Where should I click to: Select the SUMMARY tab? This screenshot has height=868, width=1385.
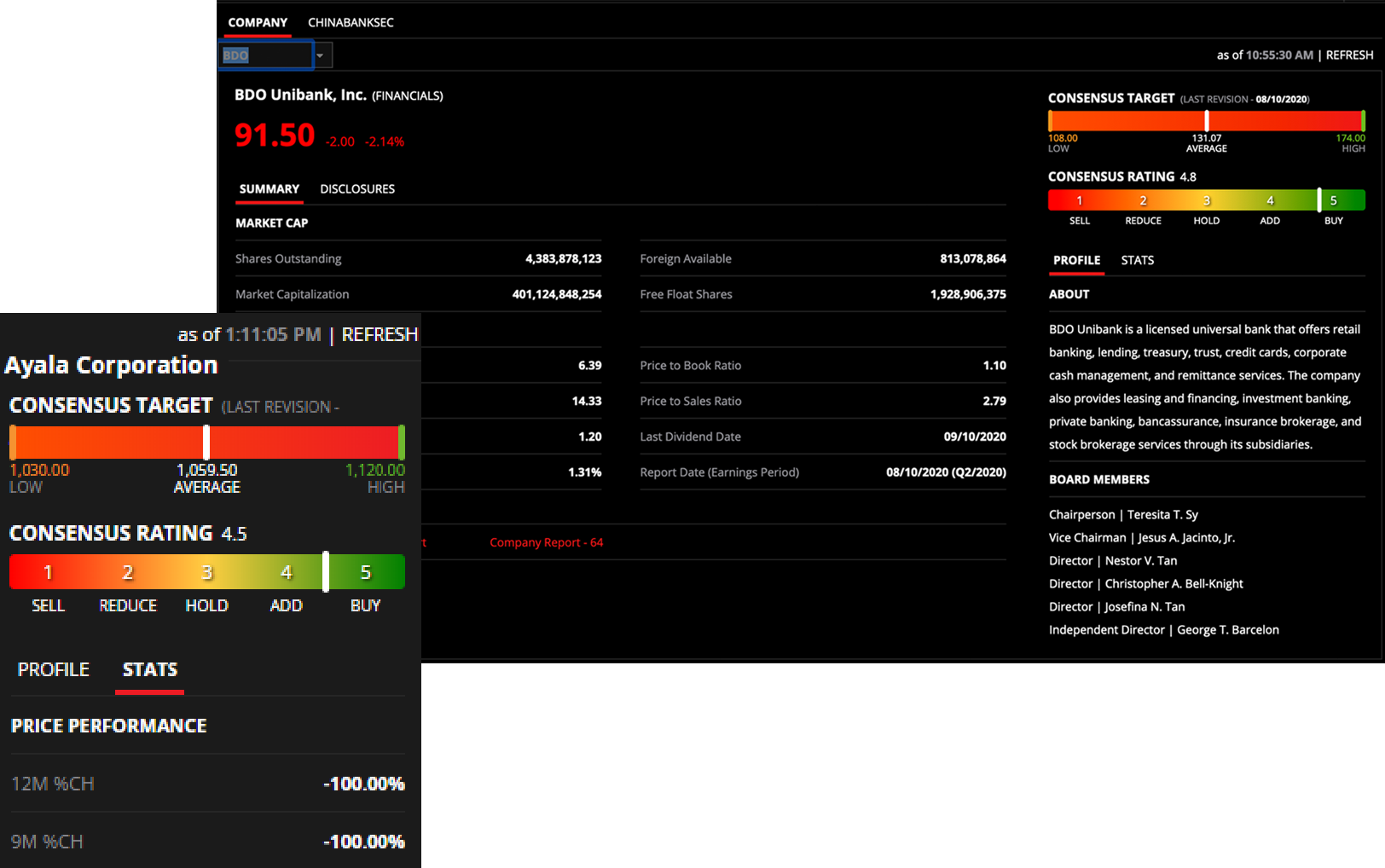click(x=269, y=189)
